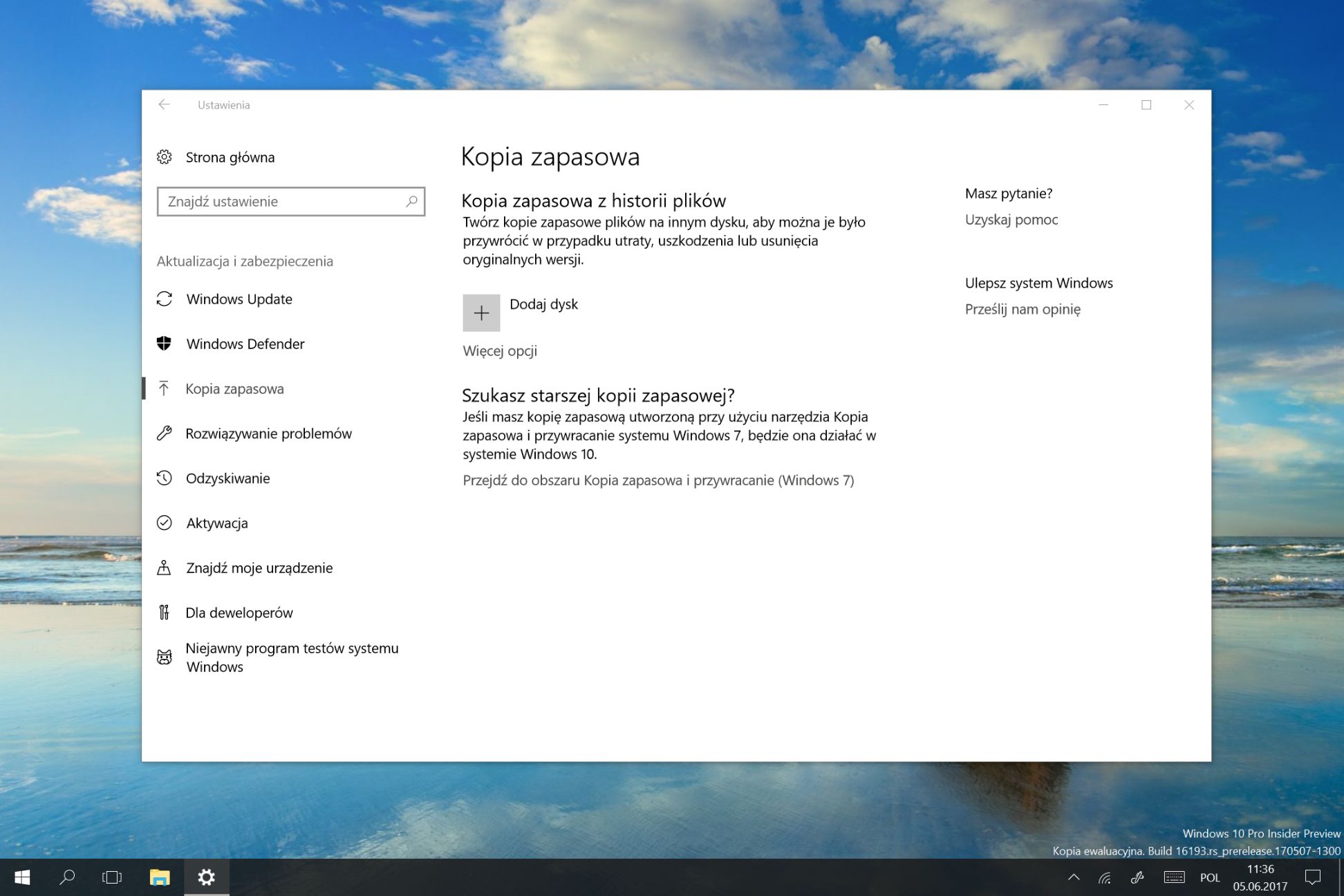Select Kopia zapasowa sidebar item
Image resolution: width=1344 pixels, height=896 pixels.
click(234, 389)
